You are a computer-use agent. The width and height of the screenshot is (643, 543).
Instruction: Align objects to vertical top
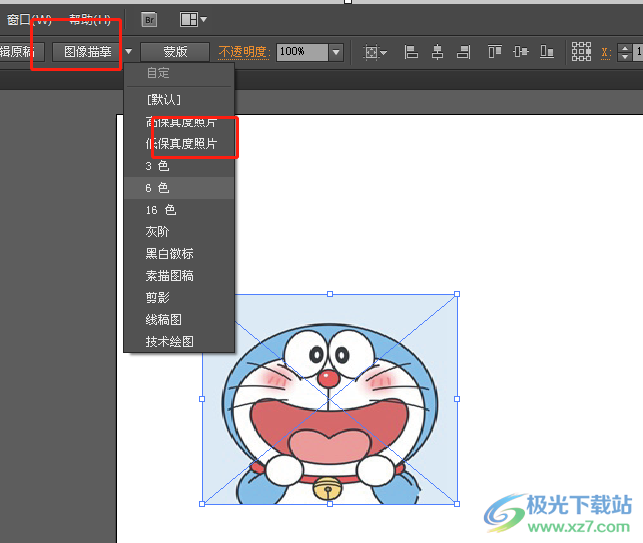click(x=495, y=52)
